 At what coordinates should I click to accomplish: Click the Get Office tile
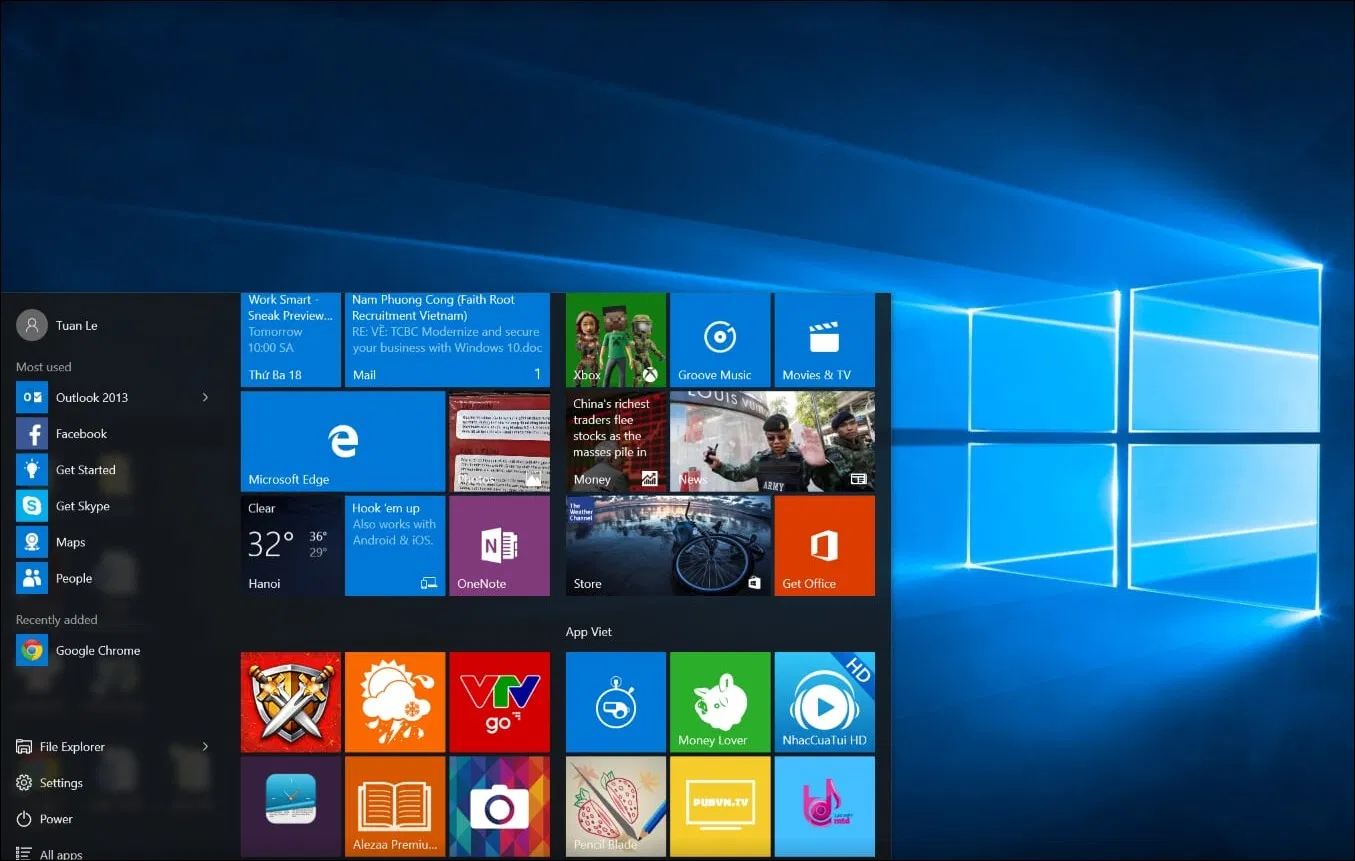824,545
